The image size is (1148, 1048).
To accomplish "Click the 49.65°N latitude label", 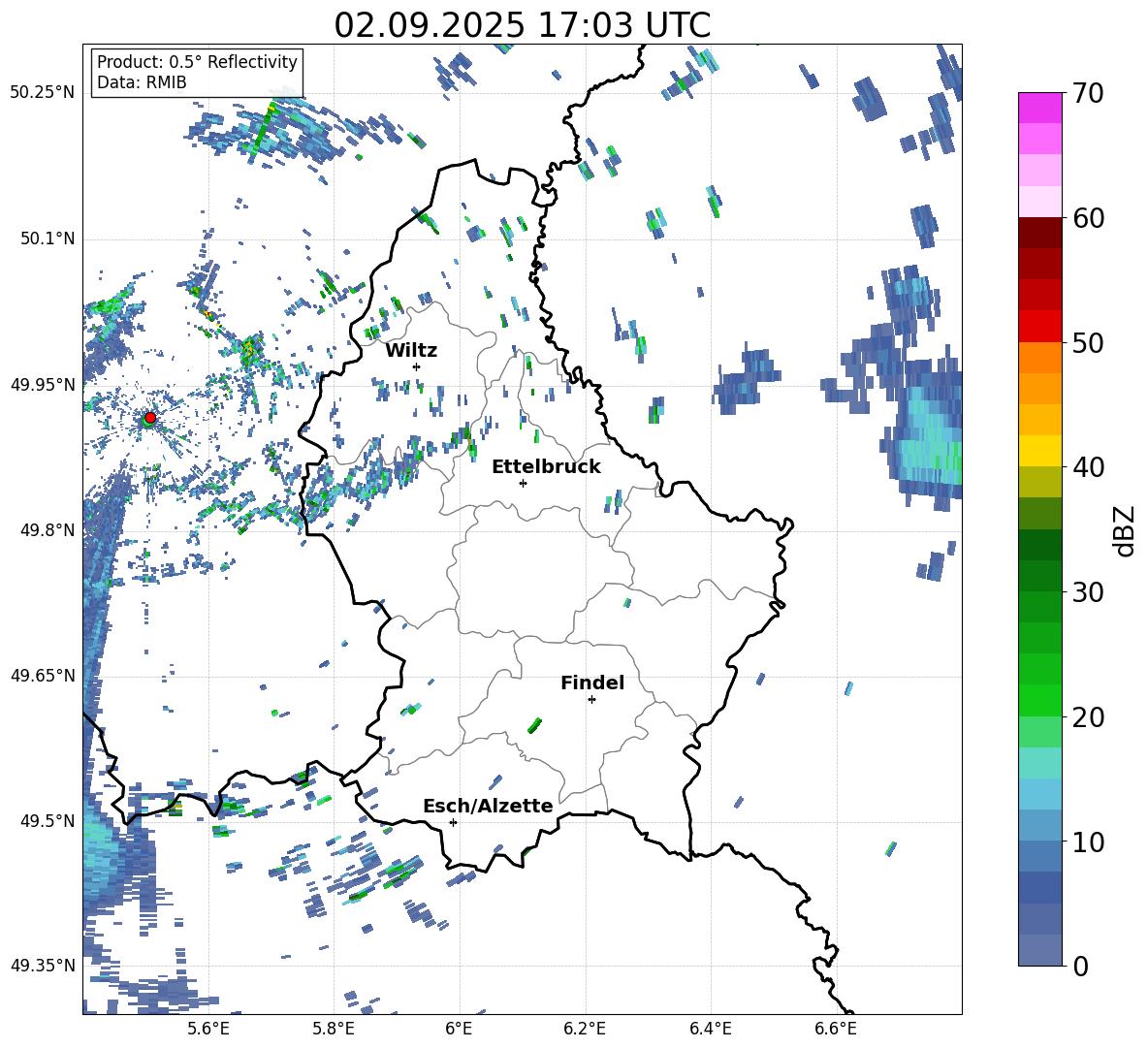I will (43, 675).
